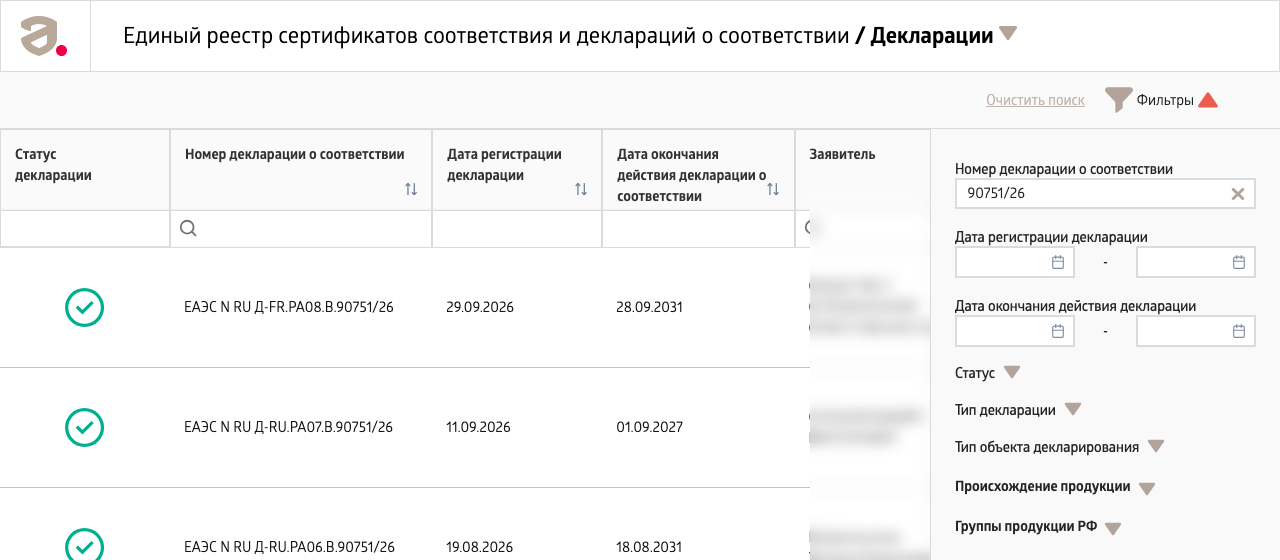The image size is (1280, 560).
Task: Click the Единый реестр сертификатов title
Action: coord(486,36)
